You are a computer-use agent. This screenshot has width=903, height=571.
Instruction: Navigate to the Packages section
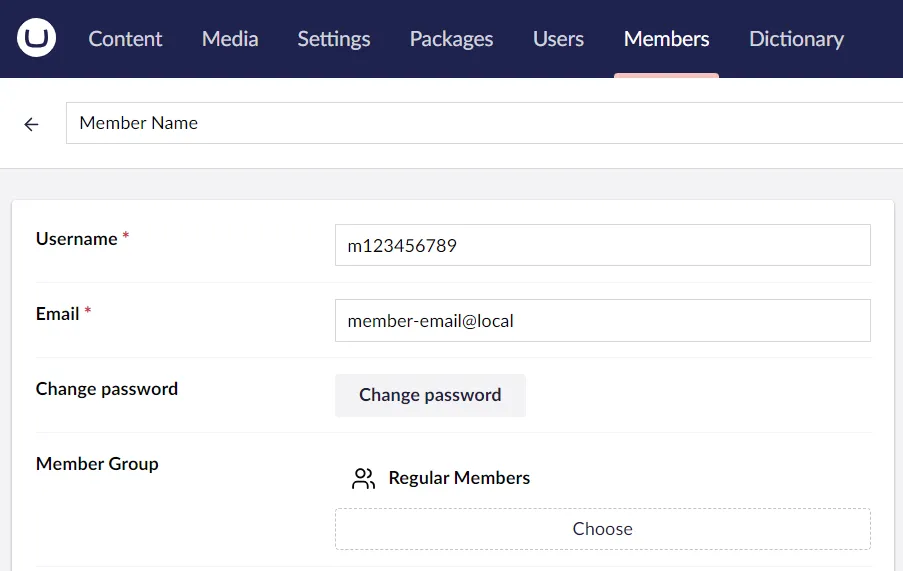[451, 39]
